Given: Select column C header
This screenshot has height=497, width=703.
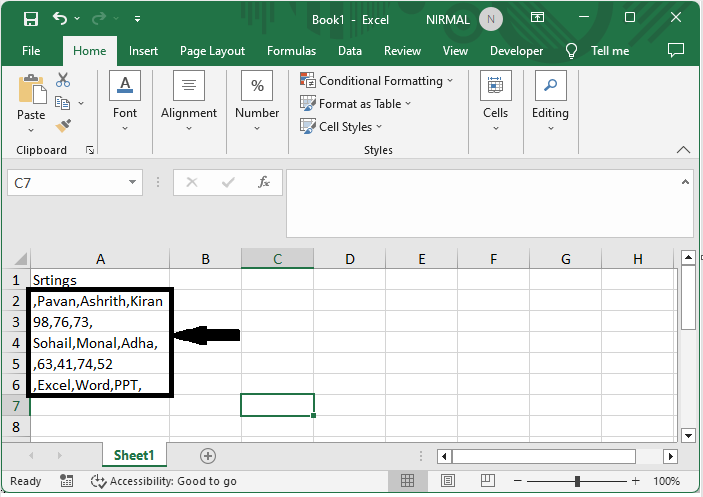Looking at the screenshot, I should 278,259.
